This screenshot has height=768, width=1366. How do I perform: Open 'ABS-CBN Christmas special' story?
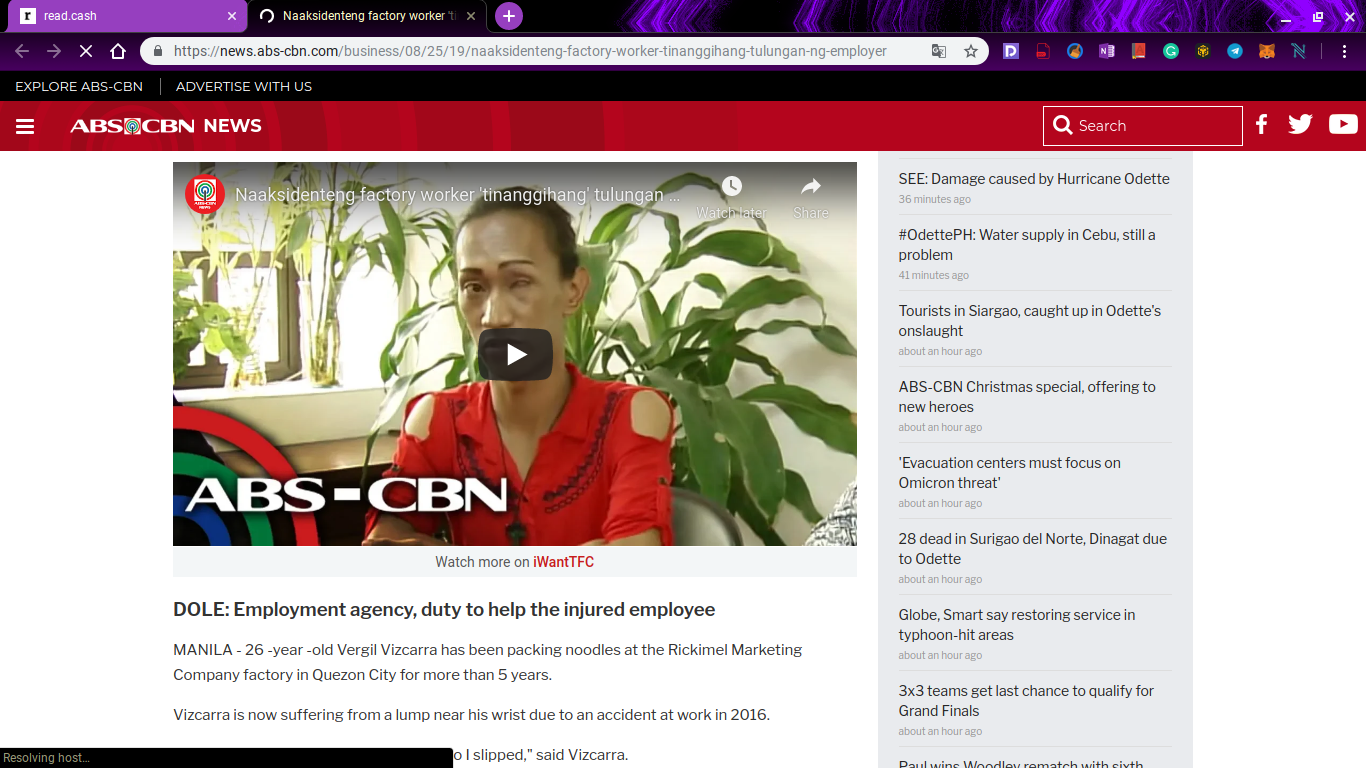pos(1027,397)
